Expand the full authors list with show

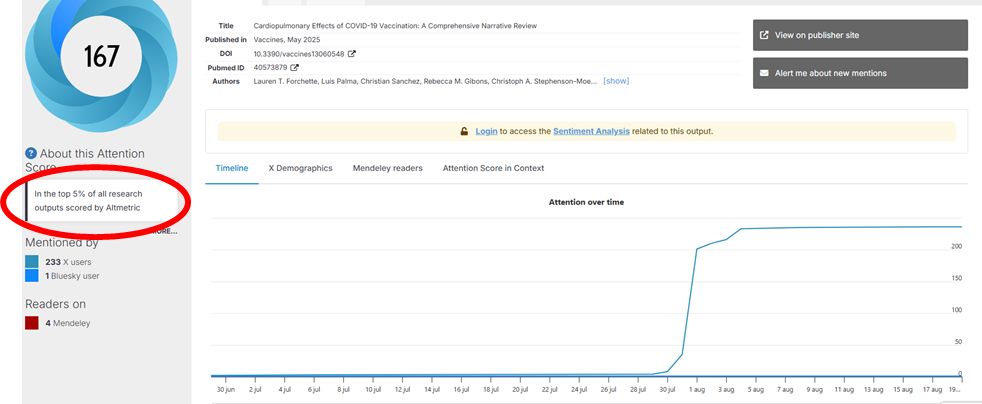[x=616, y=81]
